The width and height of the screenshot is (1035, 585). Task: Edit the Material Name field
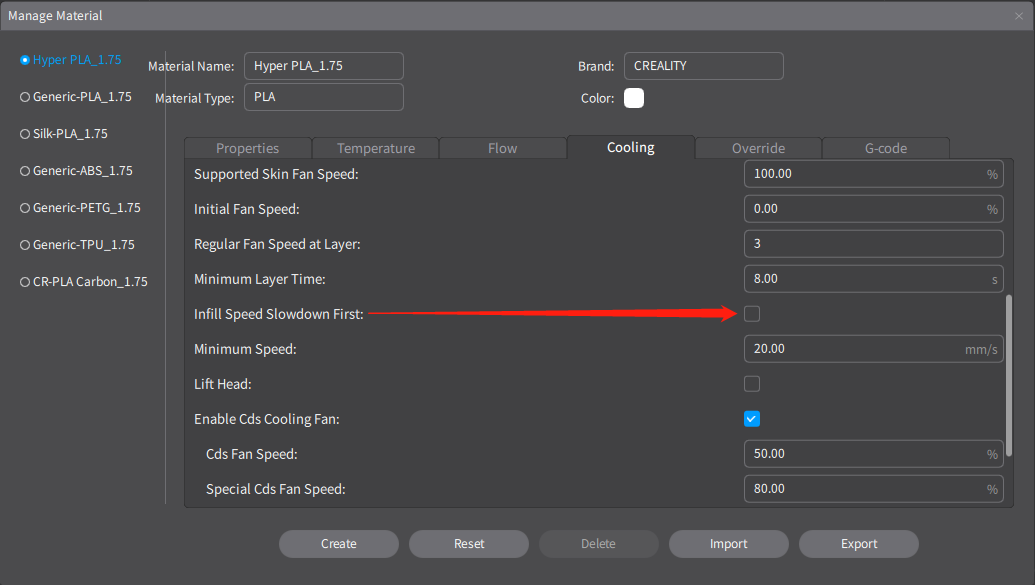coord(323,66)
